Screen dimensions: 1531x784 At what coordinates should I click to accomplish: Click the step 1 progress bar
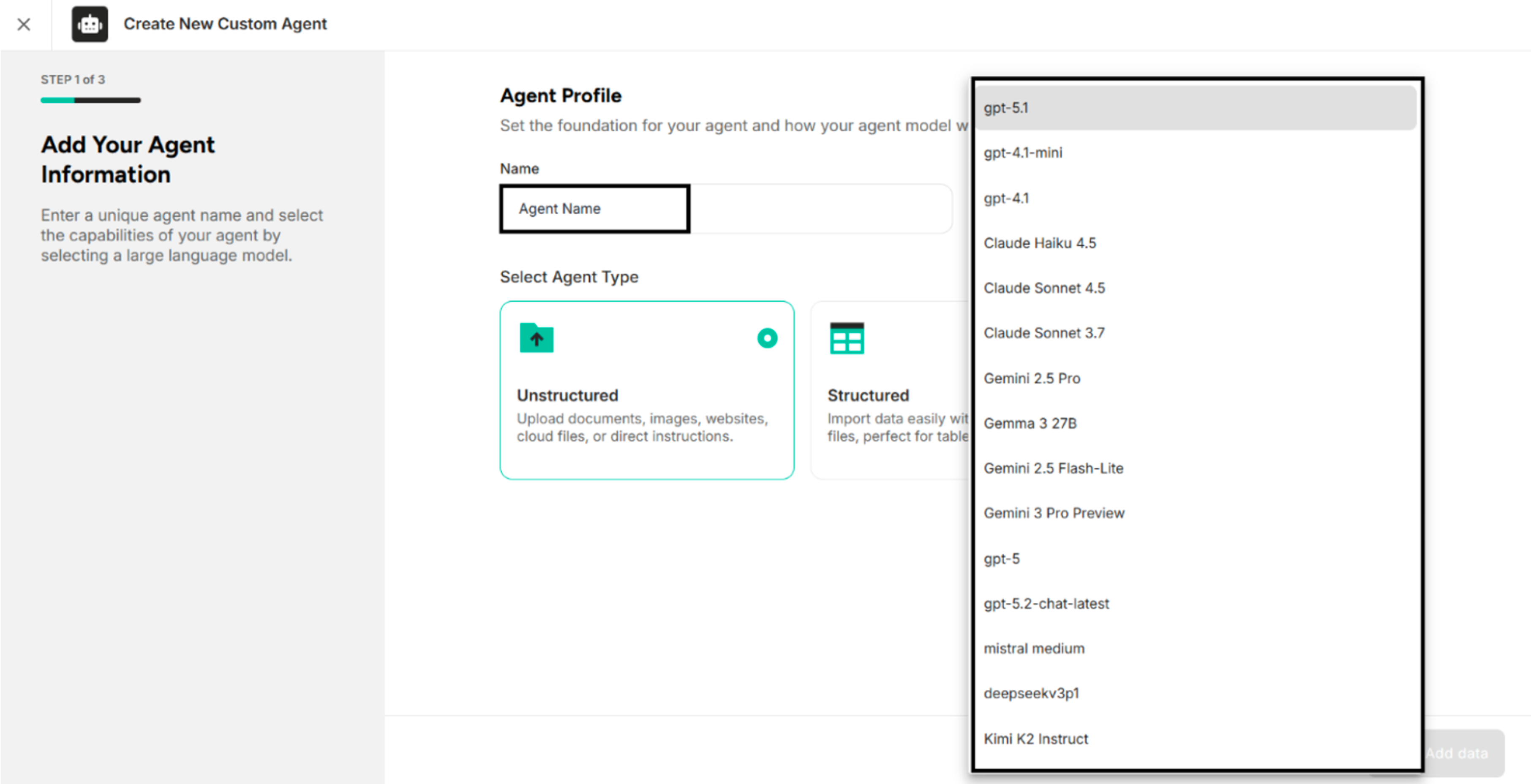(x=90, y=100)
